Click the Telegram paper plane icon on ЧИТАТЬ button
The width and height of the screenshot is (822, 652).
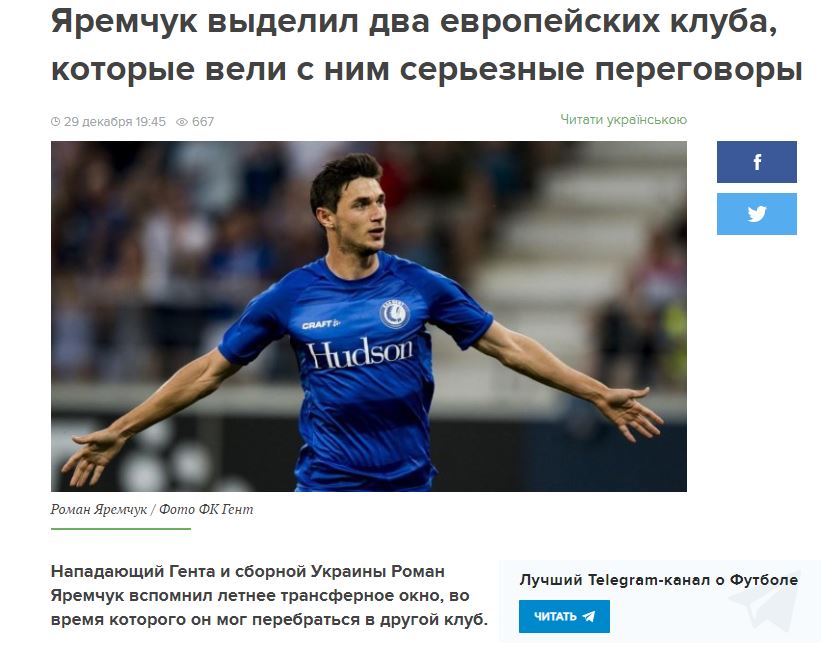tap(589, 616)
